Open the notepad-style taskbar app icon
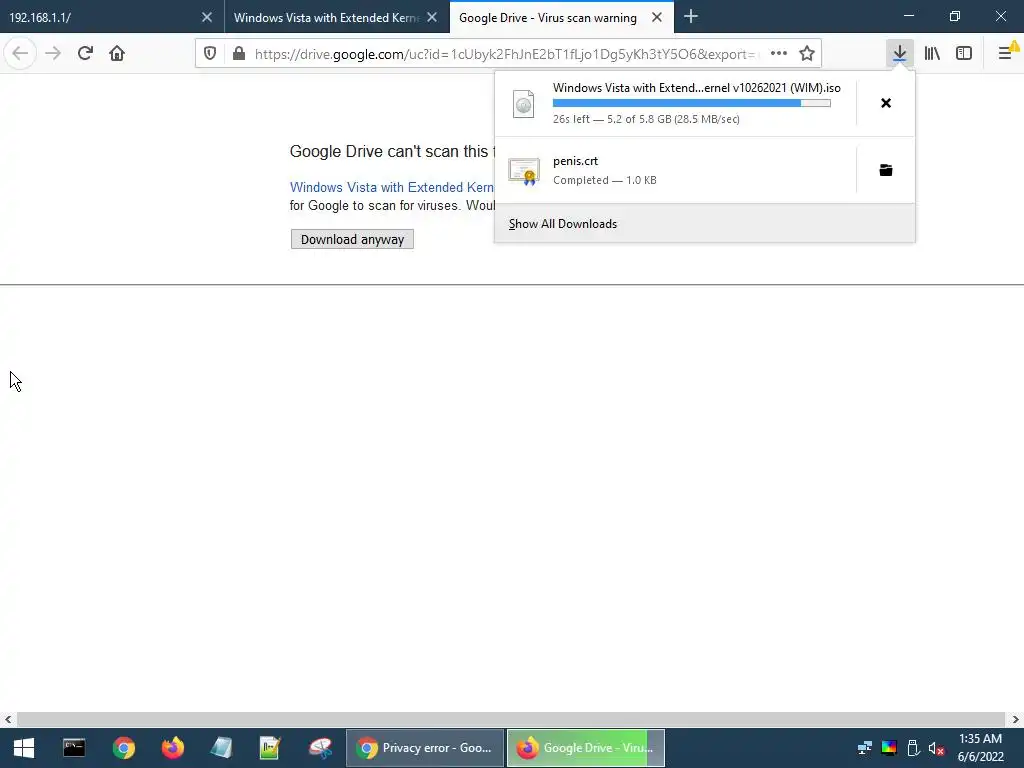Screen dimensions: 1024x768 tap(221, 748)
